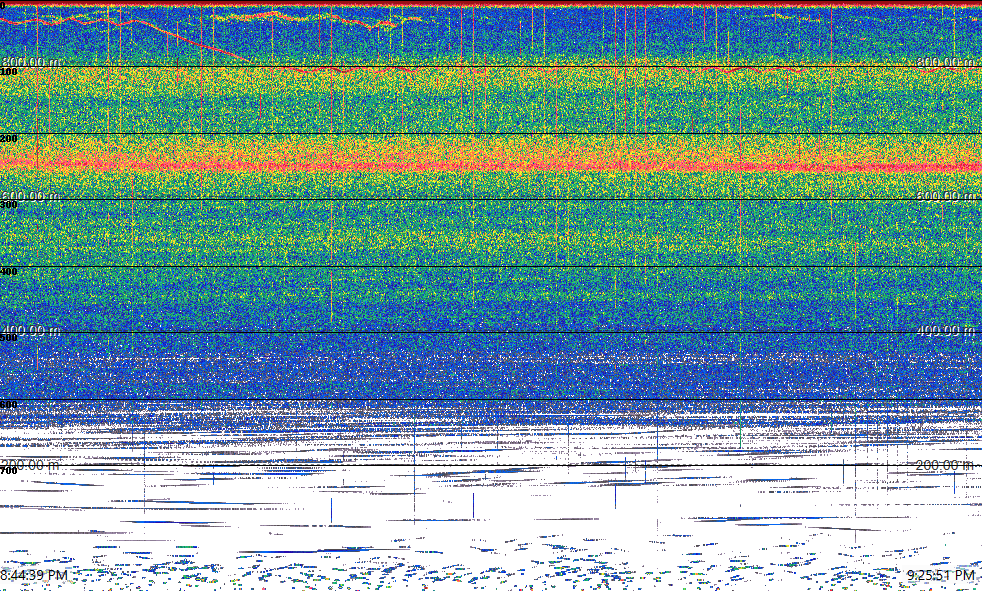Image resolution: width=982 pixels, height=592 pixels.
Task: Click the 200.00 m label above the 9:25:51 PM timestamp
Action: tap(945, 465)
